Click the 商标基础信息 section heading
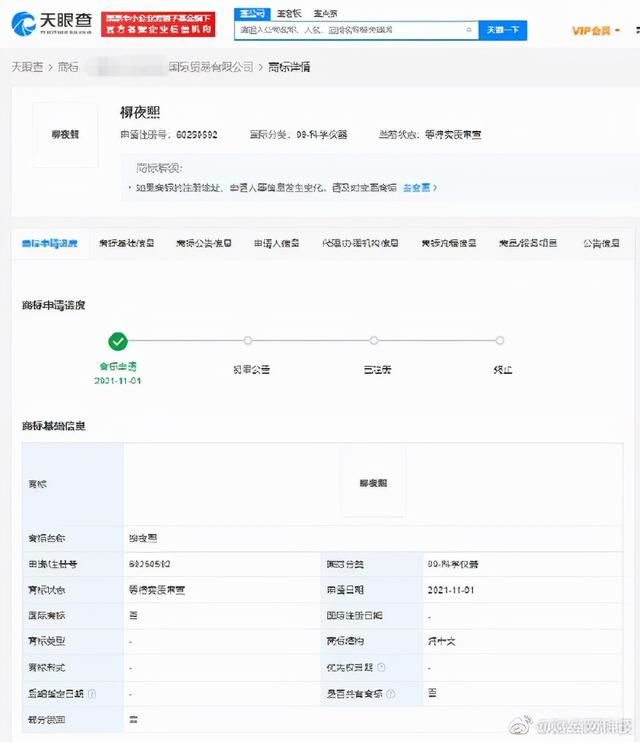The image size is (640, 742). [x=53, y=426]
